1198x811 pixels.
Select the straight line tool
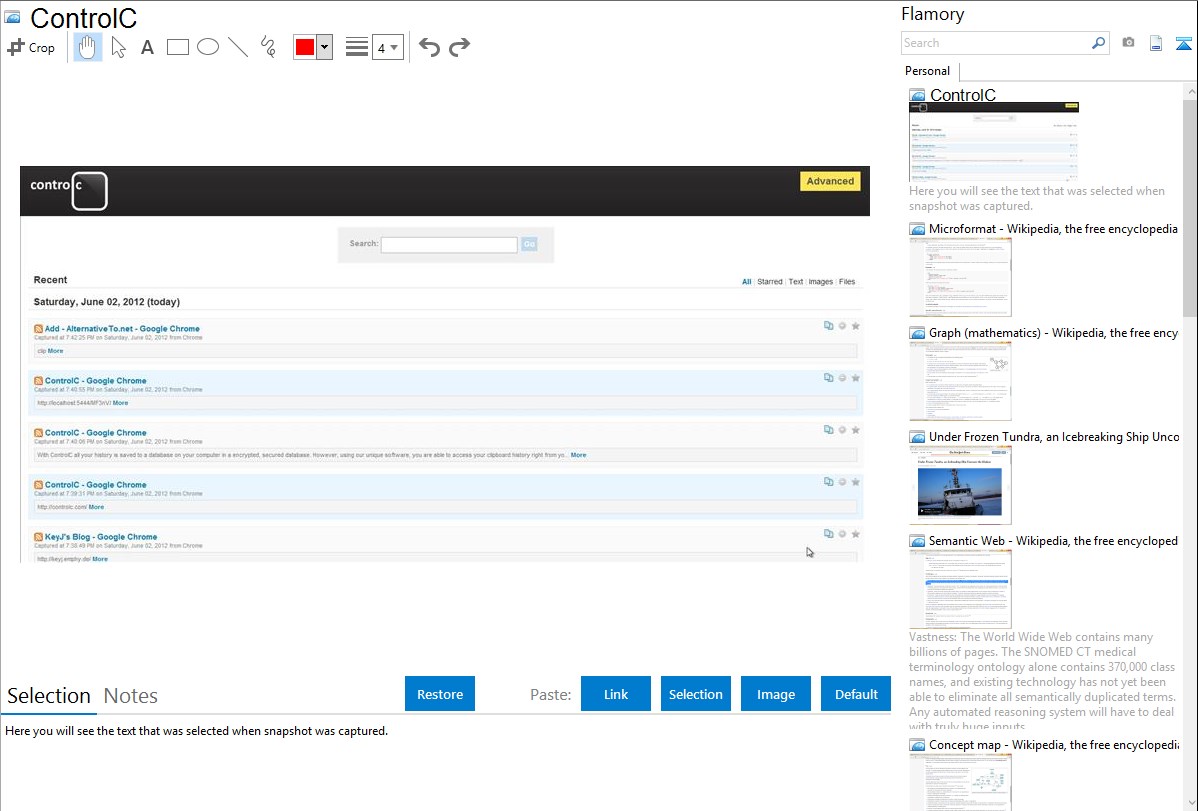click(237, 47)
